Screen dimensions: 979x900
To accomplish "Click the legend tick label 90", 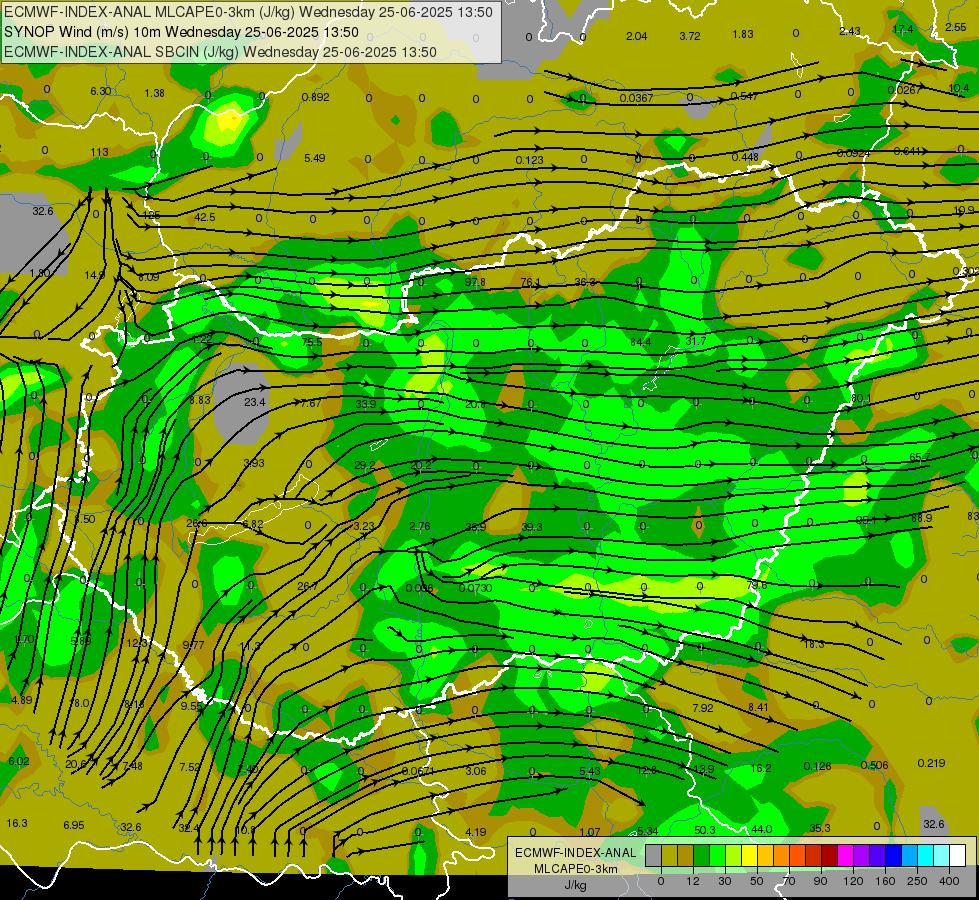I will point(820,881).
